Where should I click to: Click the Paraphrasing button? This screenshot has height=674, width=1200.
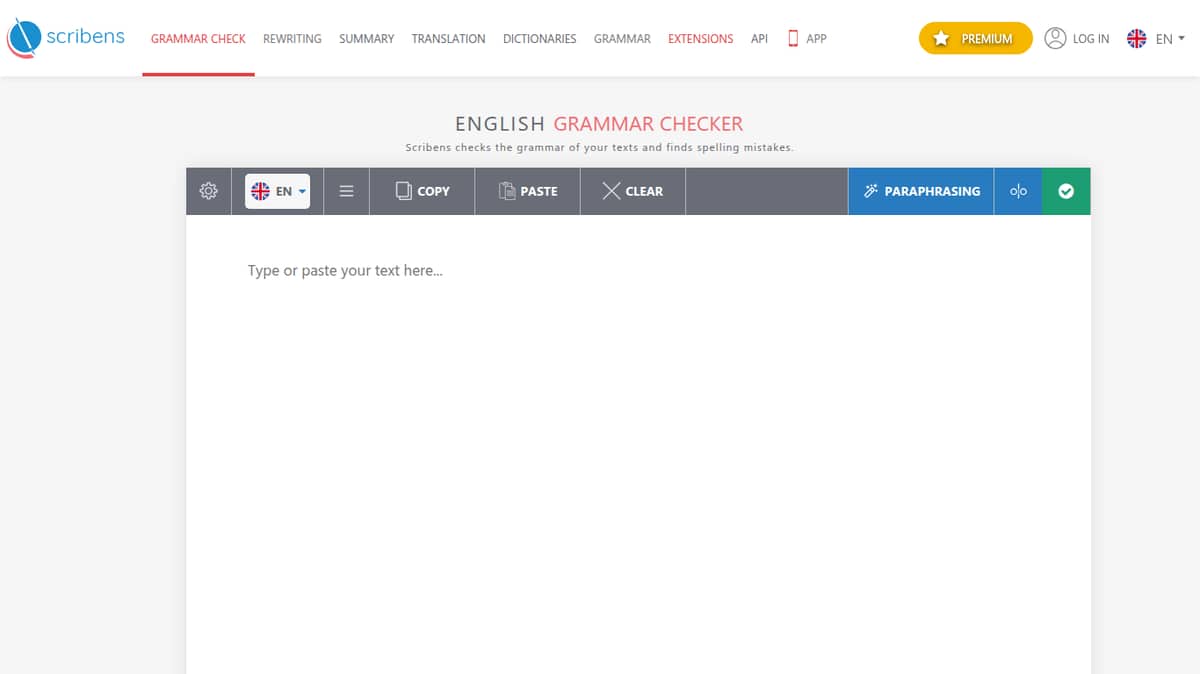click(921, 191)
